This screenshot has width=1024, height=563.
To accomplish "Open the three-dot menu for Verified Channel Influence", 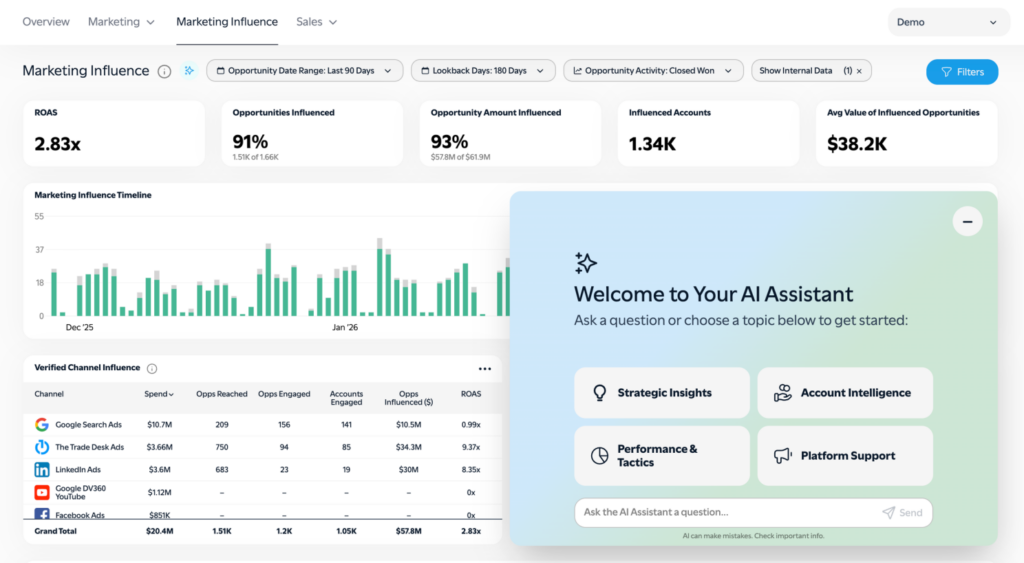I will click(x=485, y=368).
